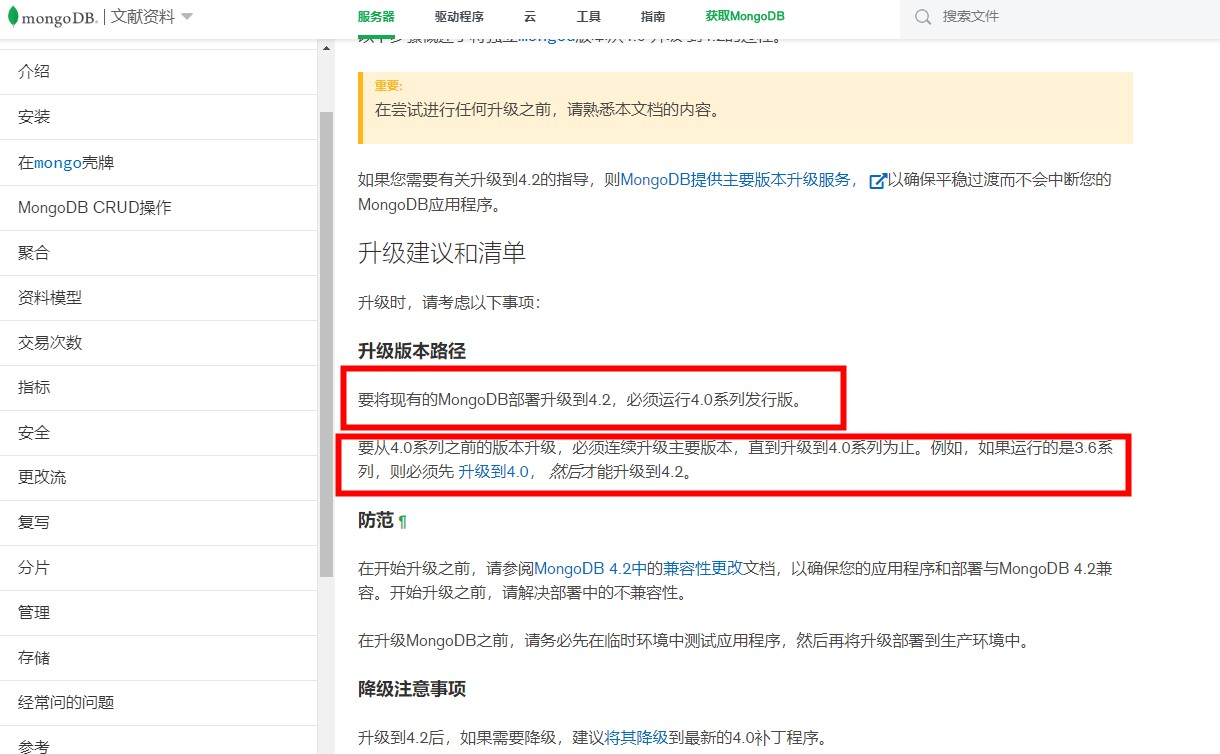This screenshot has height=754, width=1220.
Task: Open 参考 in the sidebar
Action: [158, 741]
